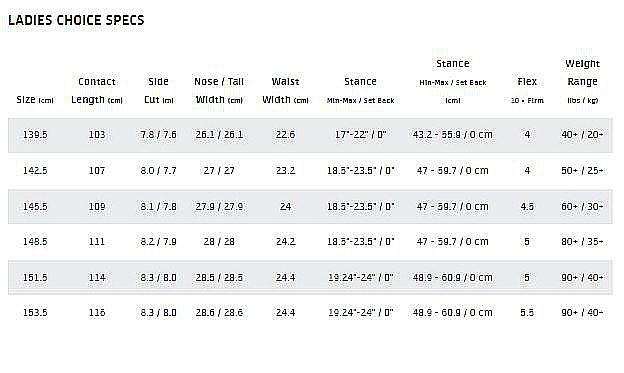624x373 pixels.
Task: Select the 148.5 size row cell
Action: pos(35,242)
